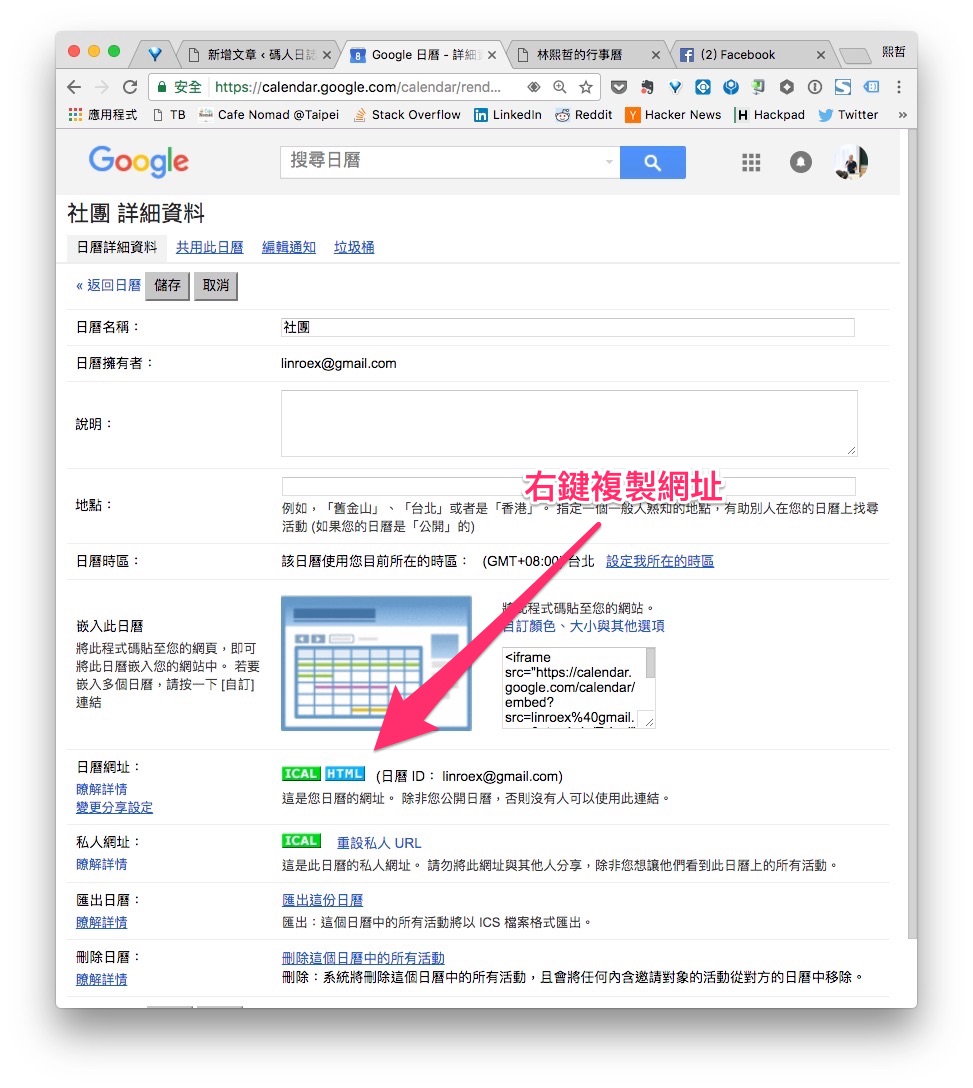Click the Google logo
The width and height of the screenshot is (973, 1088).
coord(138,162)
